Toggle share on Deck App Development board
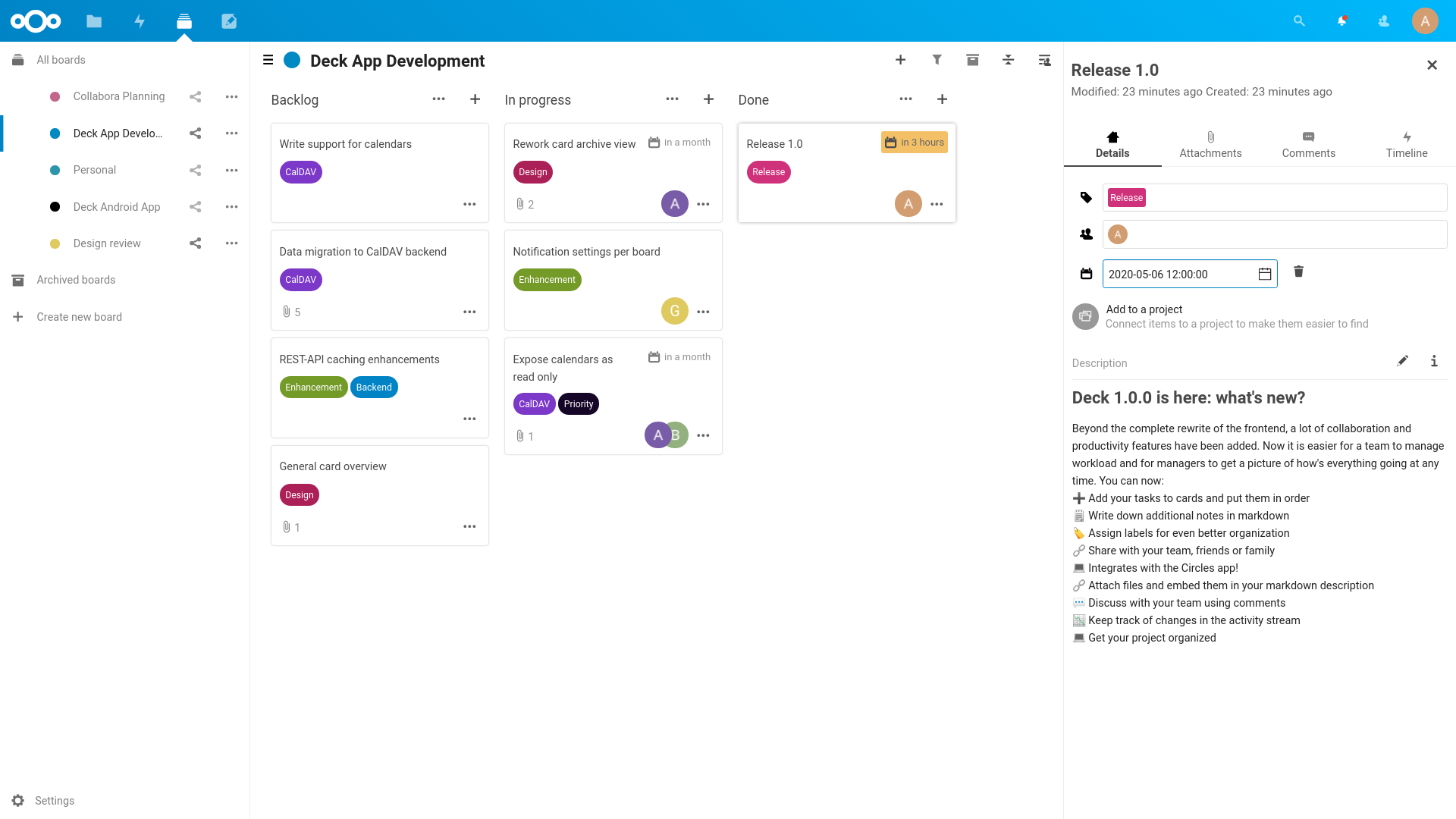This screenshot has height=819, width=1456. 196,133
